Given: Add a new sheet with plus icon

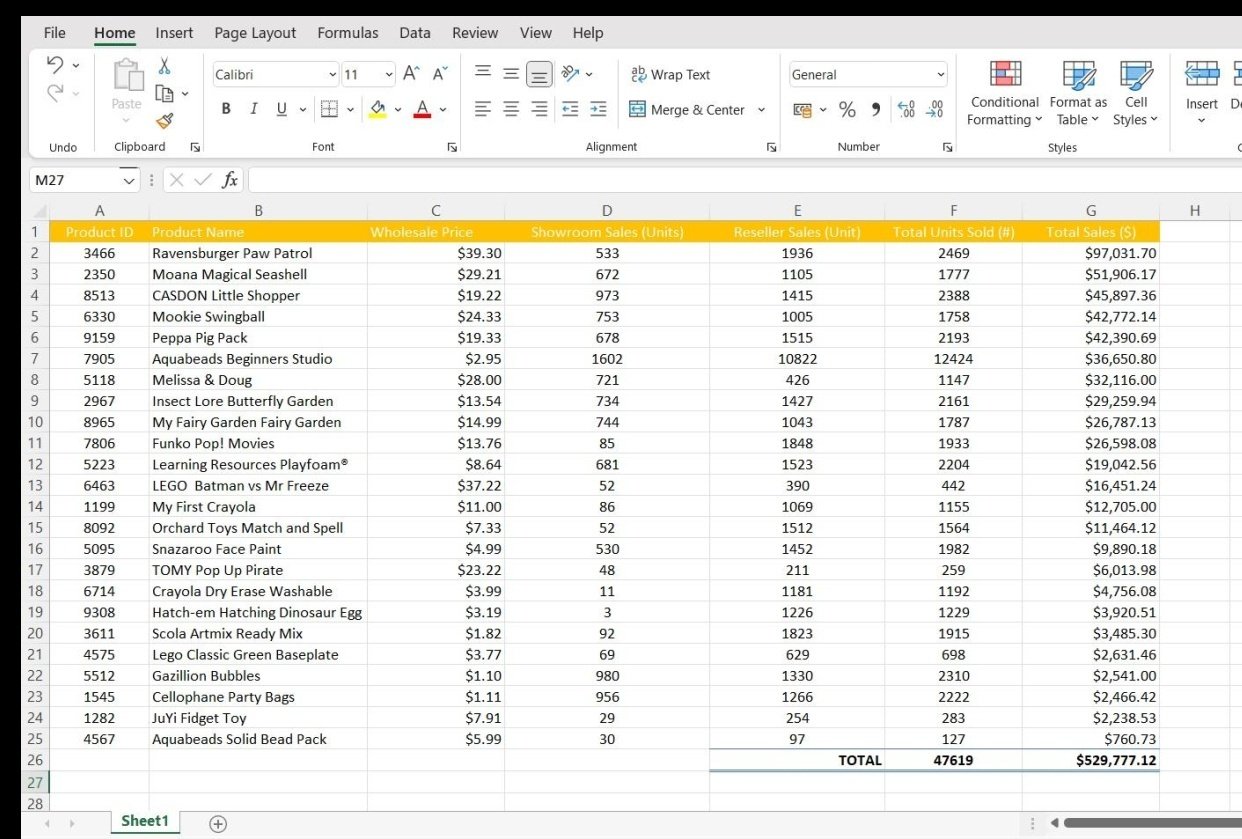Looking at the screenshot, I should pos(217,823).
